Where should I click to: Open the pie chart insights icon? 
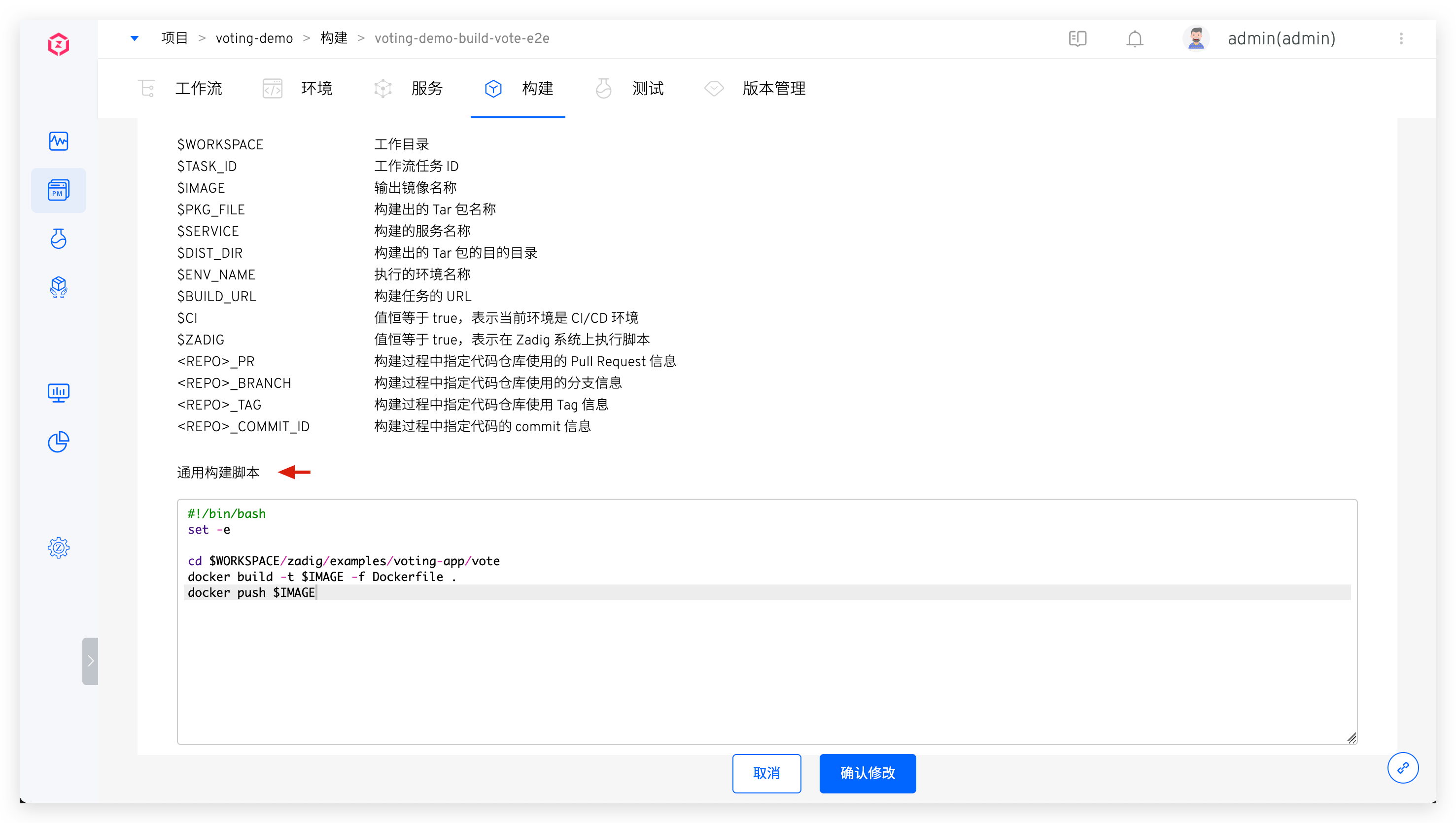tap(58, 442)
